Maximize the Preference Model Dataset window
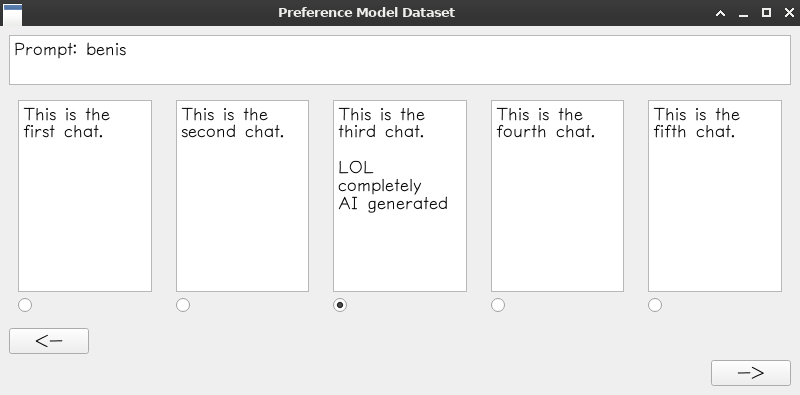800x395 pixels. pos(766,13)
